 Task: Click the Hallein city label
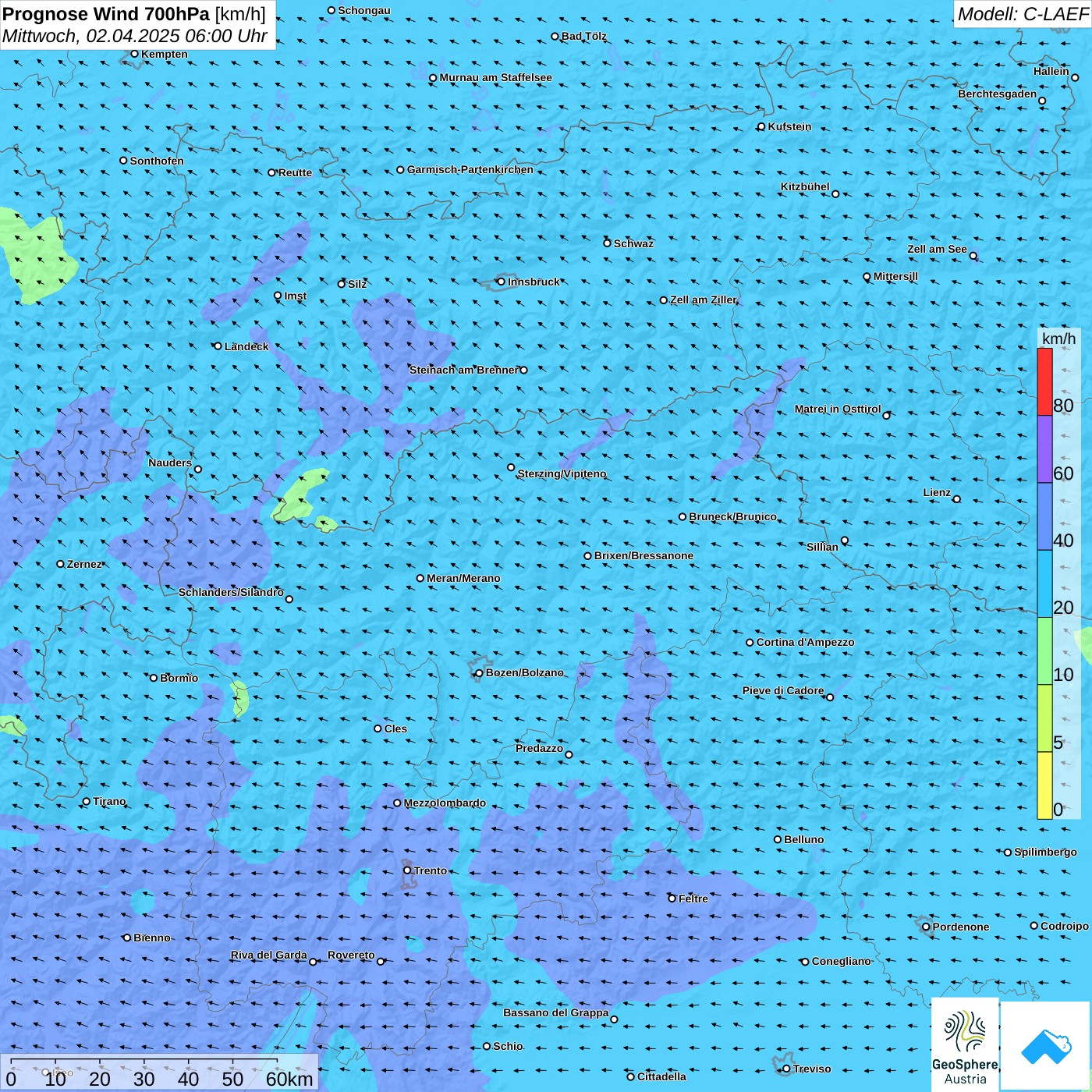[1051, 71]
